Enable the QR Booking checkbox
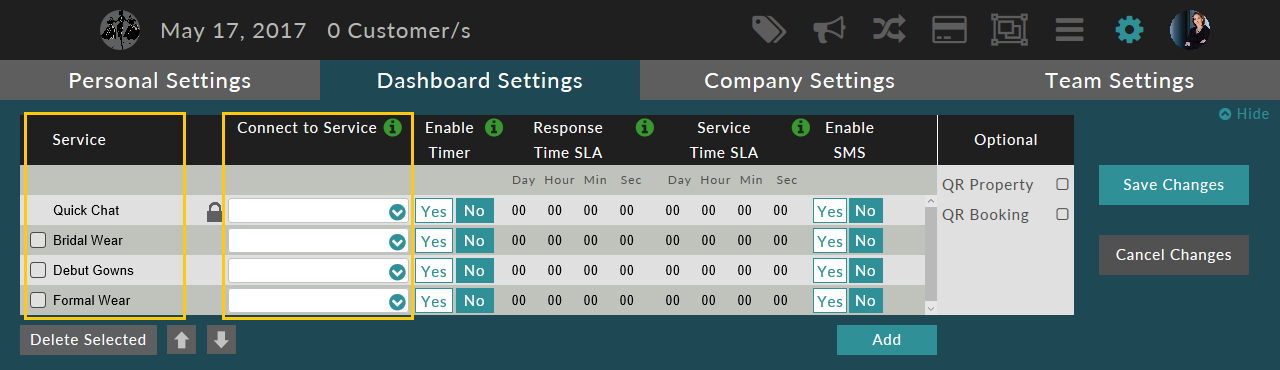 click(x=1062, y=214)
